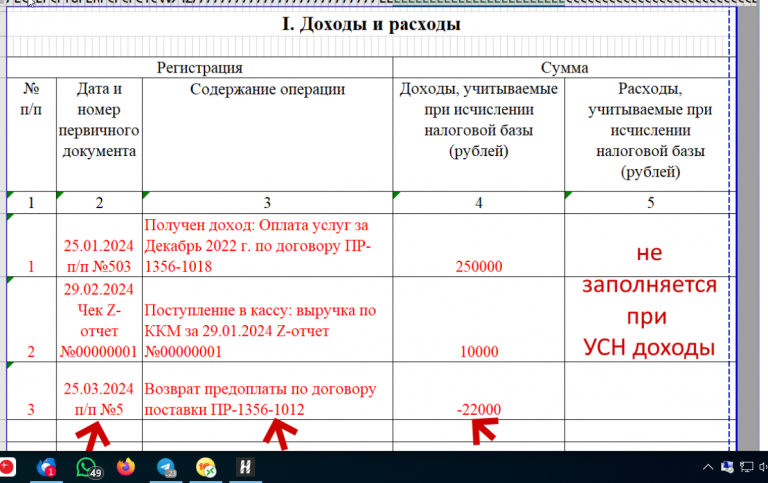Select 'Расходы, учитываемые при исчислении' header cell
This screenshot has width=768, height=483.
tap(650, 134)
